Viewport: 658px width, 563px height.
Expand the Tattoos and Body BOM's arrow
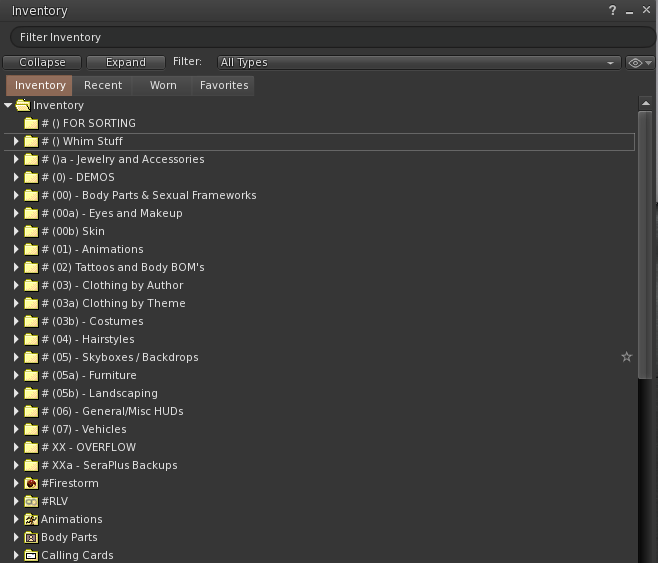click(x=16, y=267)
